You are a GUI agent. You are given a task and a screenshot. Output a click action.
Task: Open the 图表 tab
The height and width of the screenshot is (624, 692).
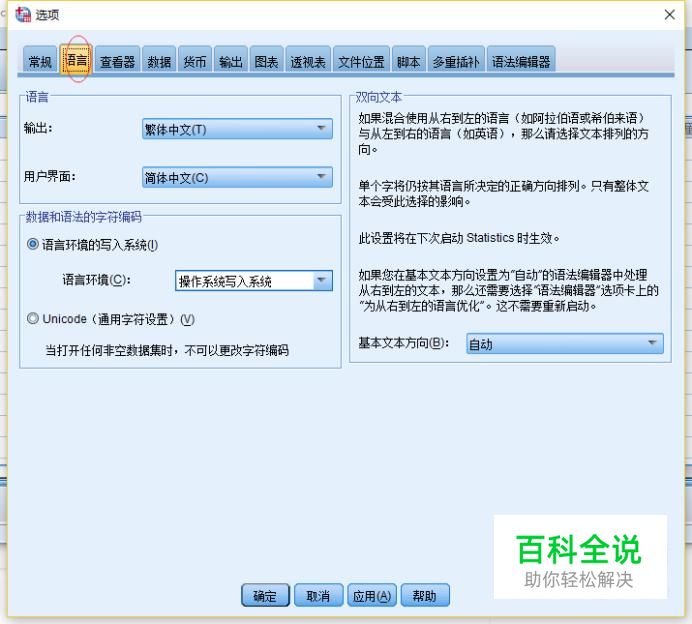pyautogui.click(x=266, y=61)
